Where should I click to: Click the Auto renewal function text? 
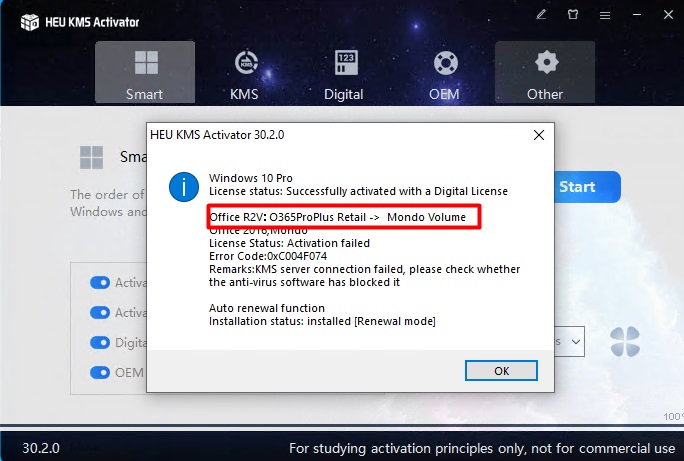pyautogui.click(x=267, y=308)
